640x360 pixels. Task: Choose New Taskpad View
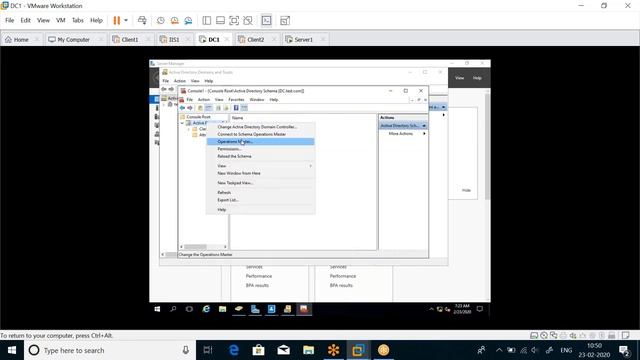point(260,183)
